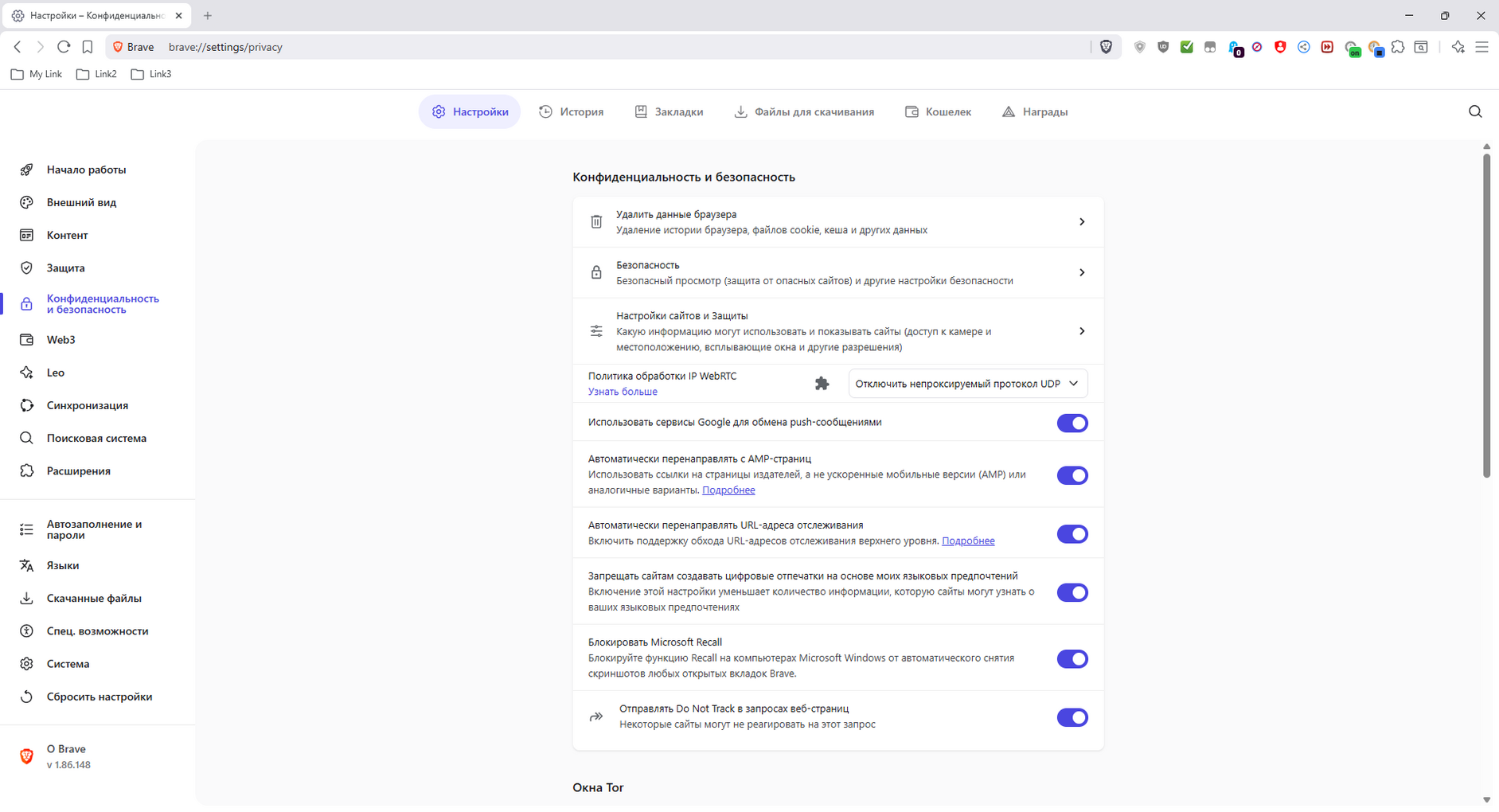The image size is (1499, 812).
Task: Open the browser hamburger menu
Action: point(1481,47)
